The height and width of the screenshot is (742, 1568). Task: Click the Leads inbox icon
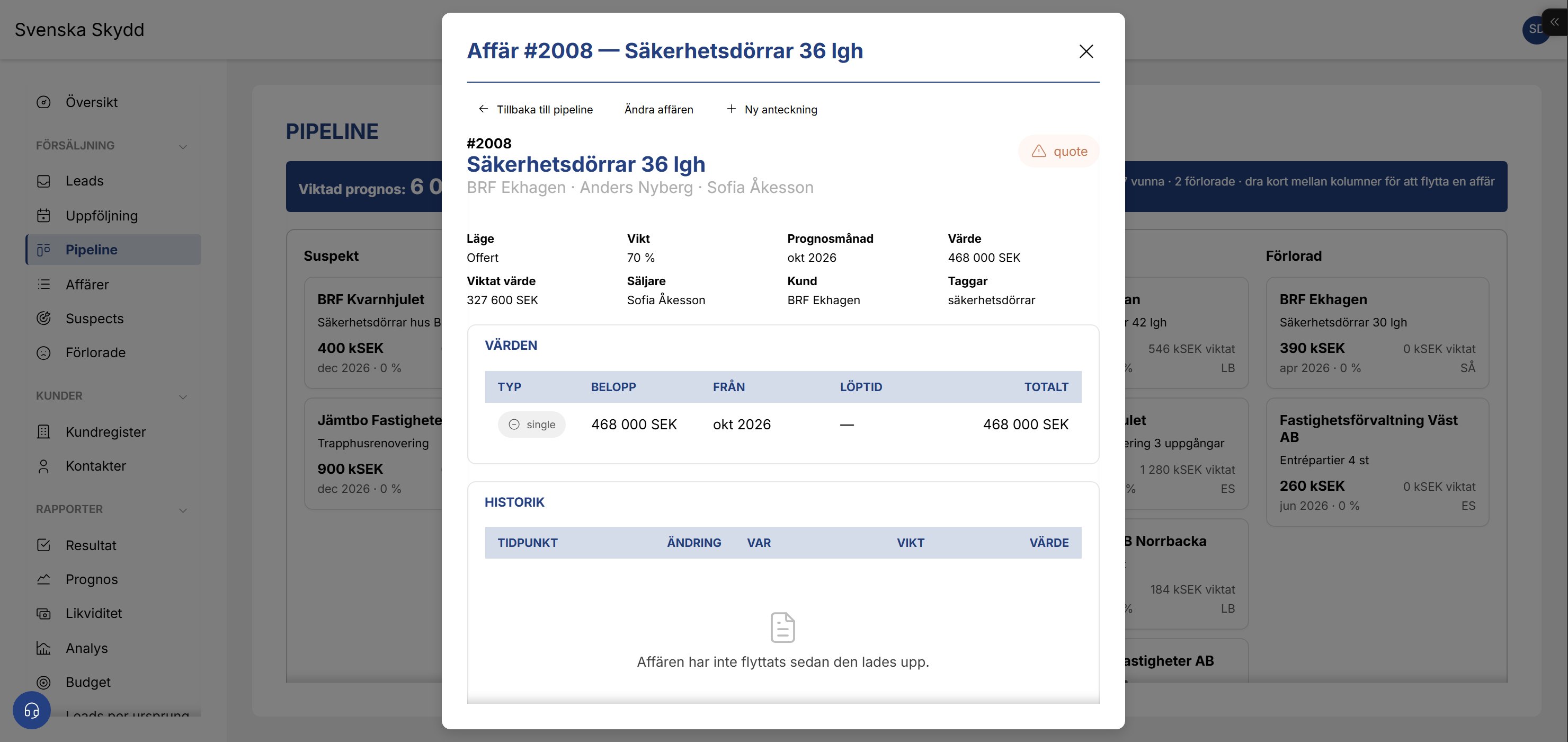tap(44, 181)
